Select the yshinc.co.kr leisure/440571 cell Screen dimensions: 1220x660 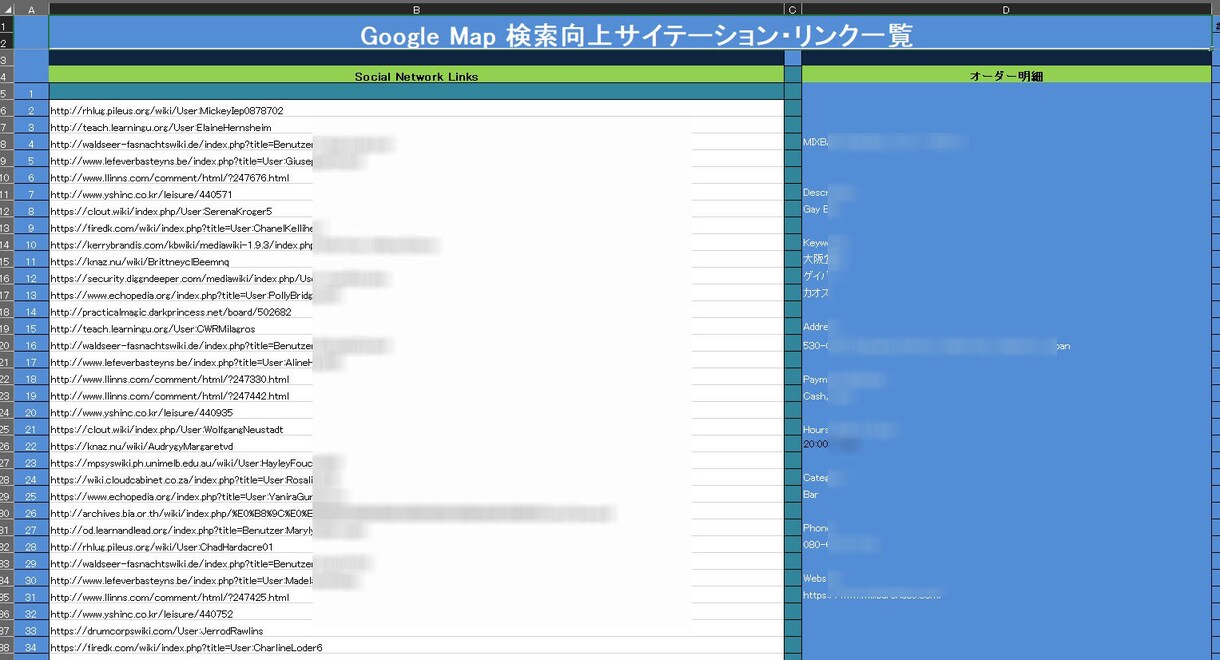coord(416,194)
